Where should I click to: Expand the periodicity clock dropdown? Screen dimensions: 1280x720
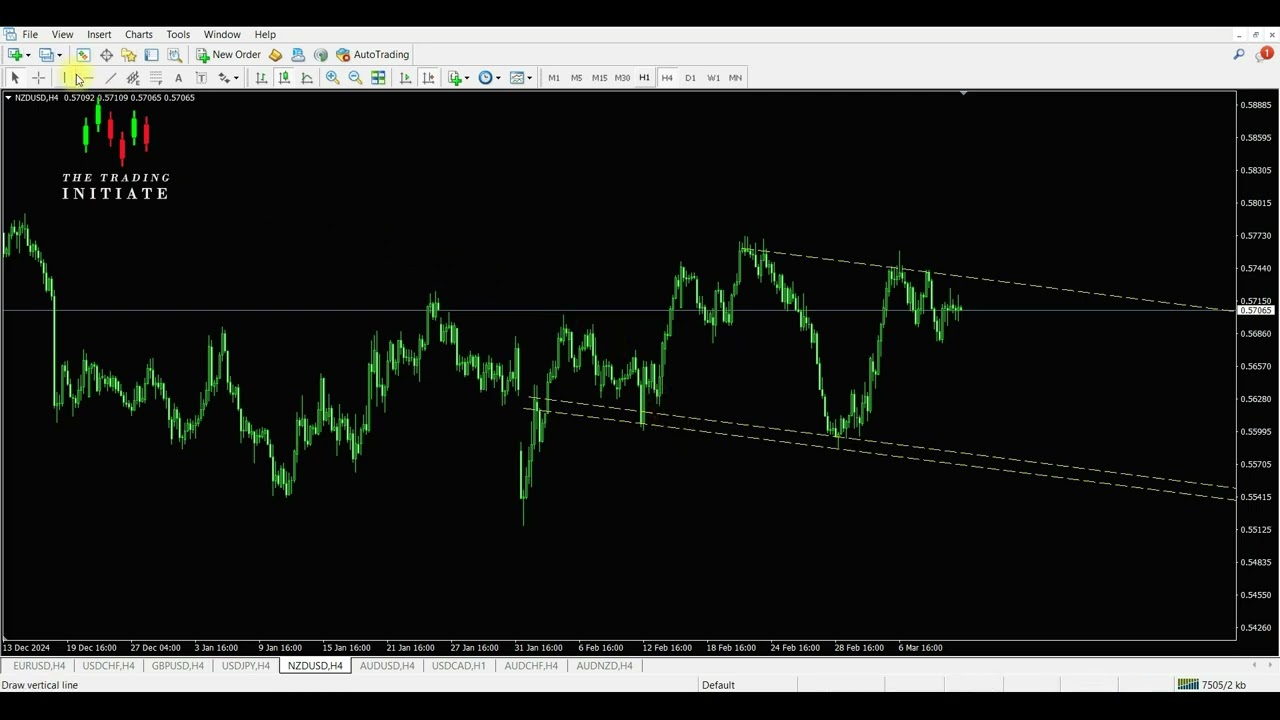coord(489,78)
